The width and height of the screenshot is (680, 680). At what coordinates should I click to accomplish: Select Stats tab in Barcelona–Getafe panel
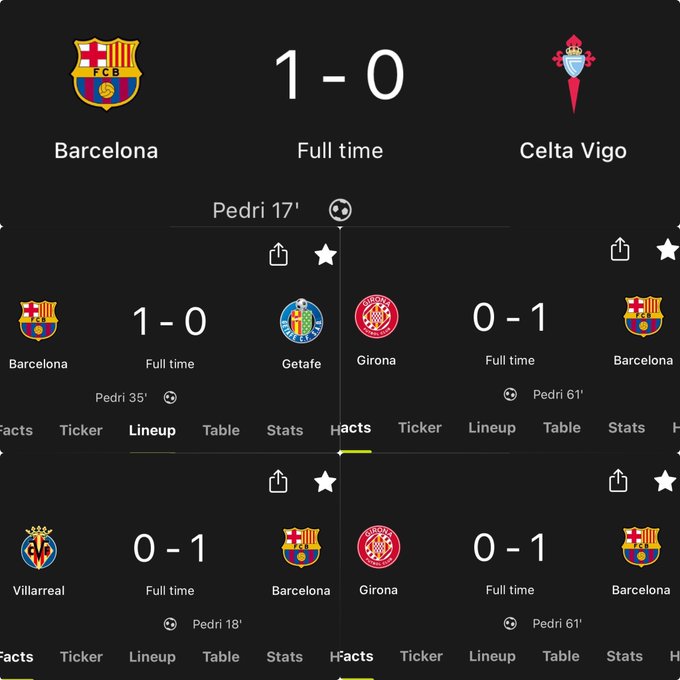[284, 430]
